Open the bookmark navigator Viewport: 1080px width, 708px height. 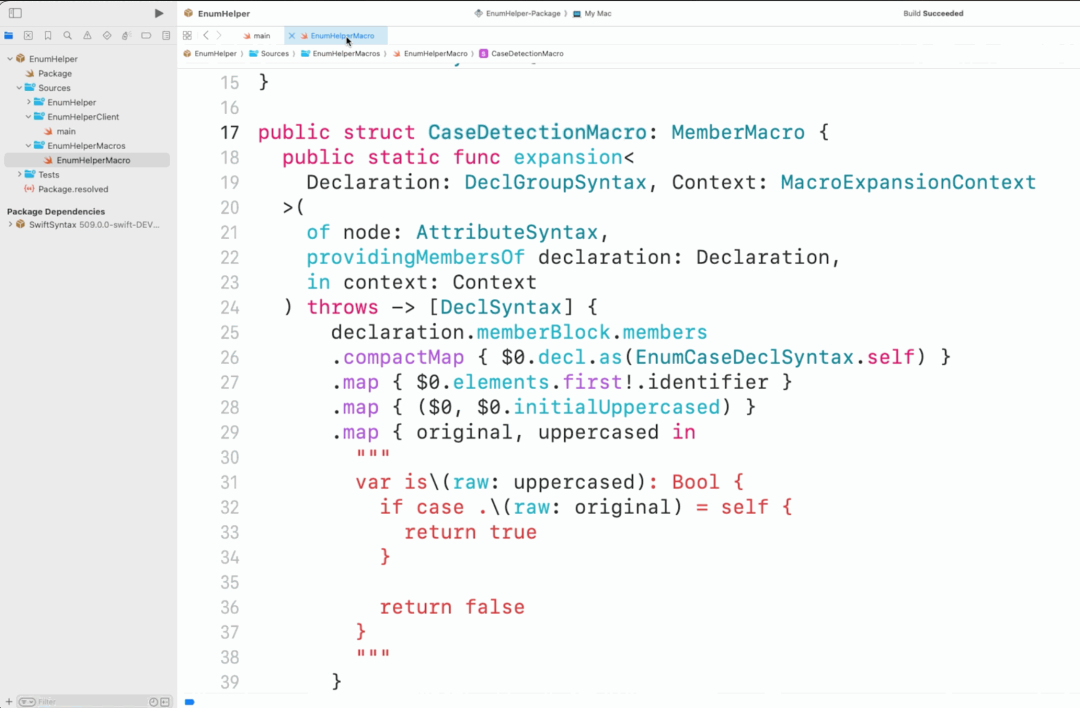pos(48,36)
